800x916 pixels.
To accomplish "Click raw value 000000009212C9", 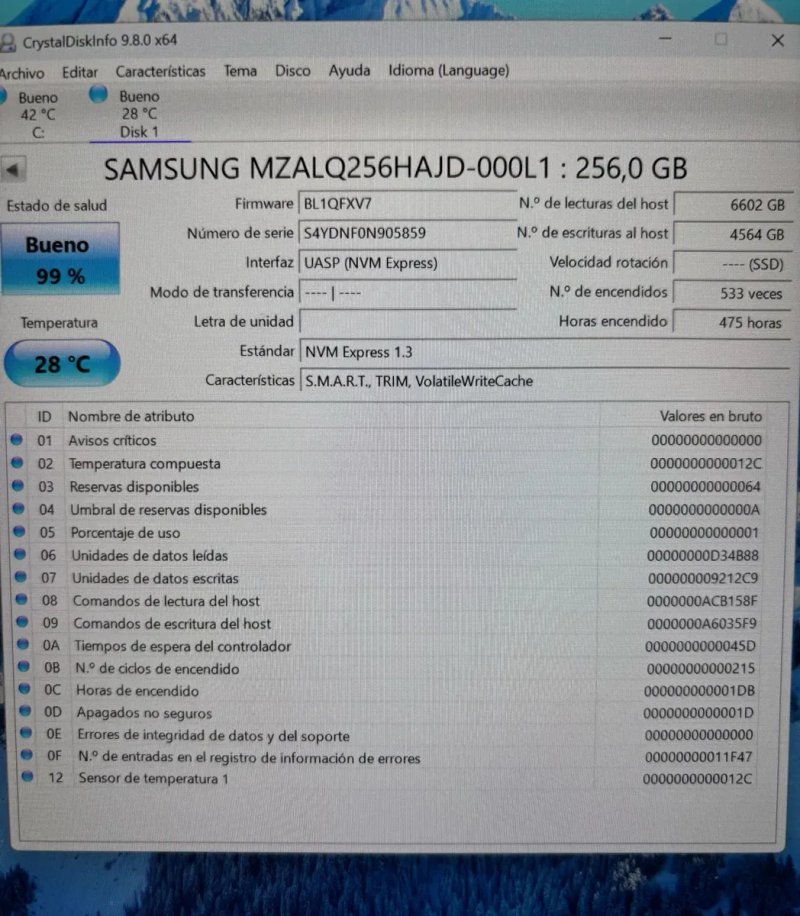I will point(703,578).
